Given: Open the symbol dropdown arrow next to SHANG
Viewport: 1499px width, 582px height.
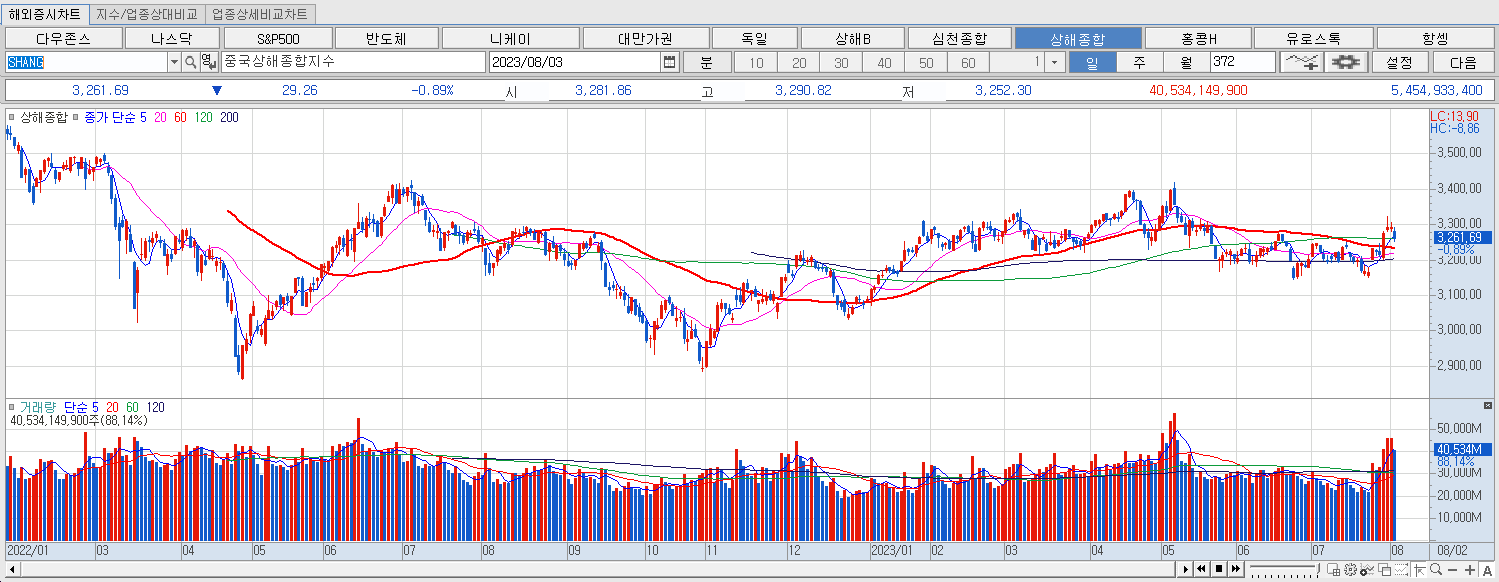Looking at the screenshot, I should pyautogui.click(x=172, y=62).
